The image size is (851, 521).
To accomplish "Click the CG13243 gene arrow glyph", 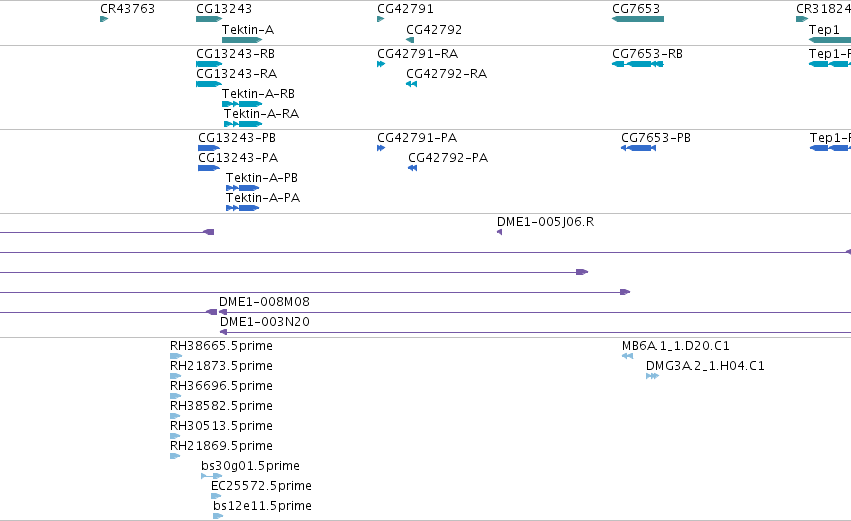I will (x=209, y=19).
